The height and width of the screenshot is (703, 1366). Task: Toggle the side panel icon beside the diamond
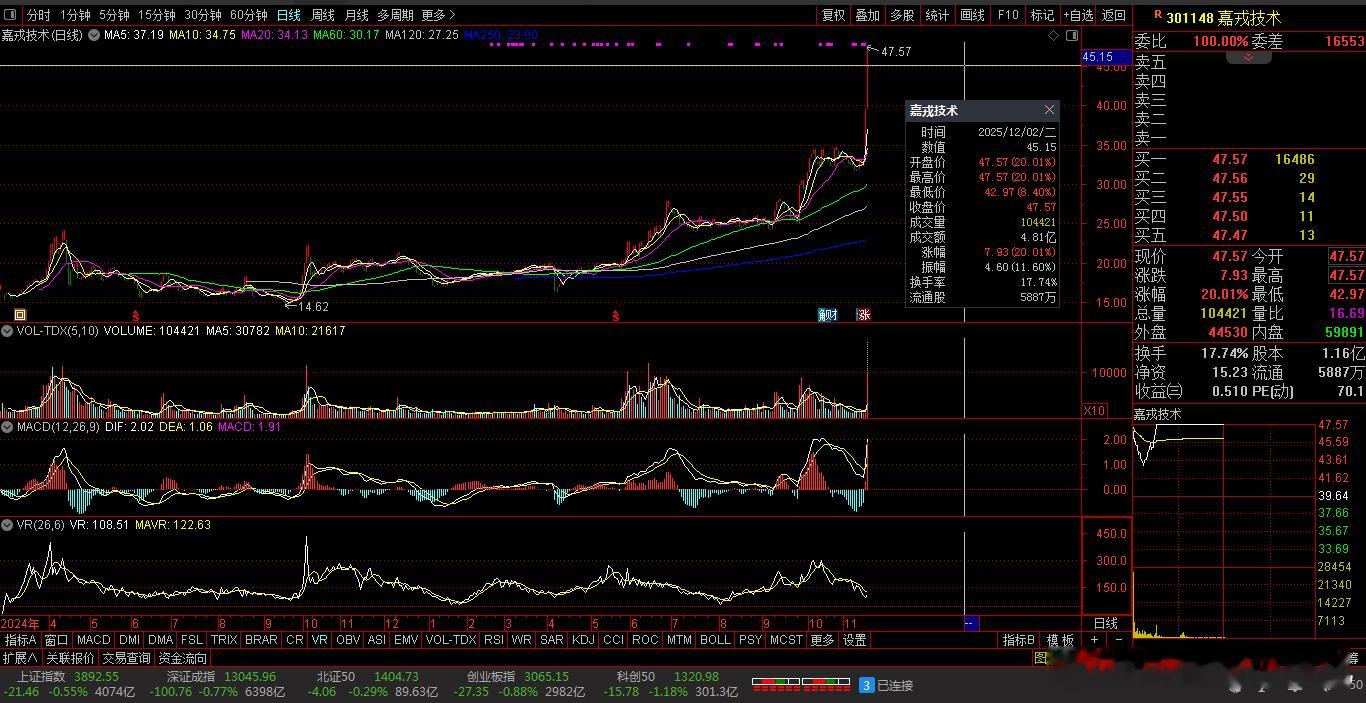point(1072,36)
